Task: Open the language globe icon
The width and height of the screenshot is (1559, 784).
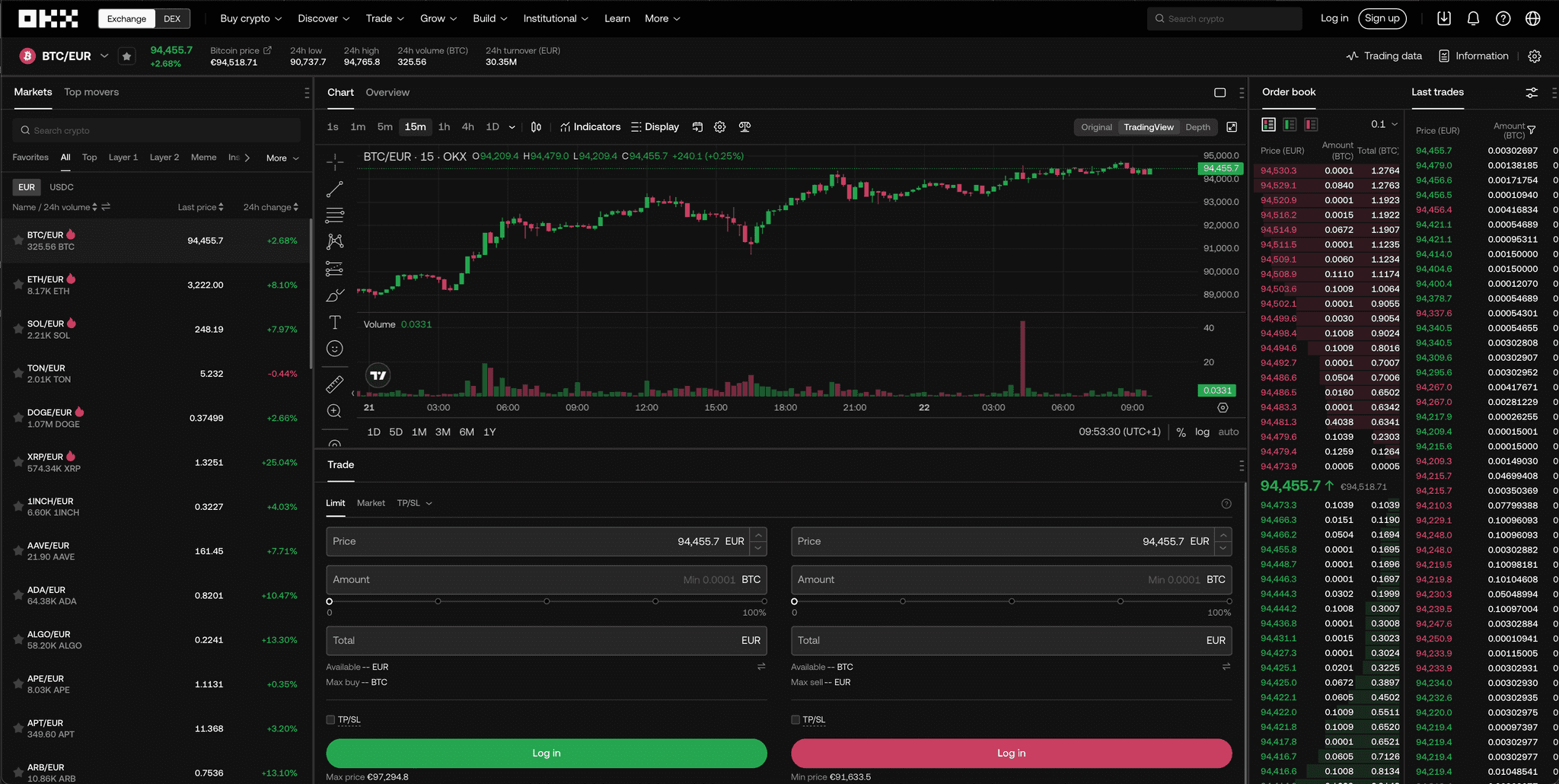Action: pos(1532,18)
